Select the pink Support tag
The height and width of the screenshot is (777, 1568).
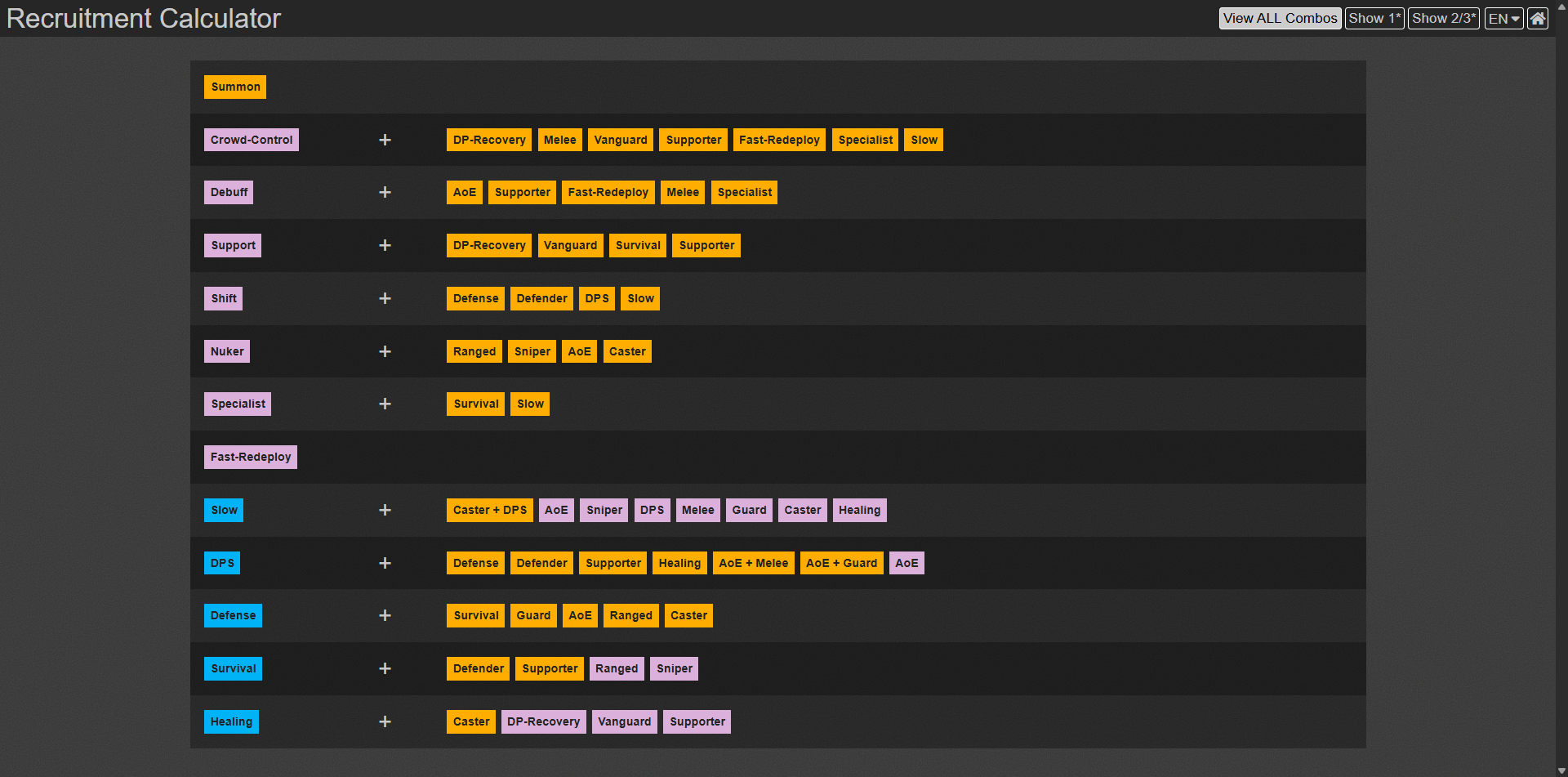coord(233,245)
